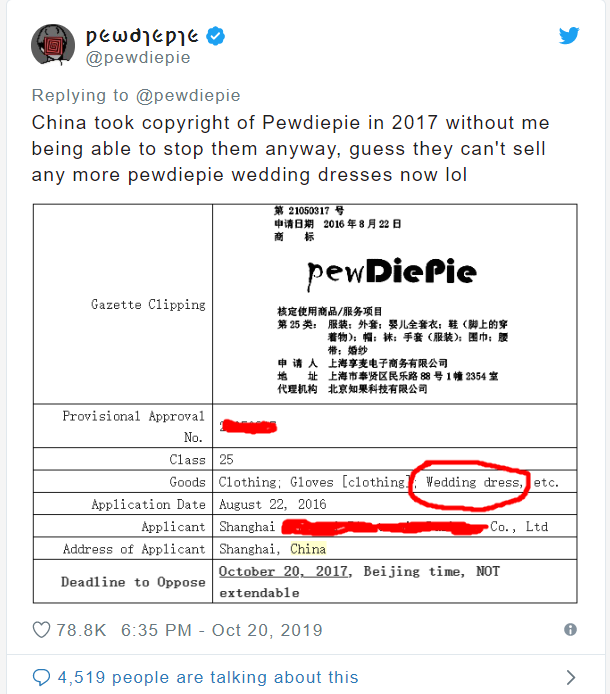Like the tweet with the heart icon
610x694 pixels.
pyautogui.click(x=42, y=630)
